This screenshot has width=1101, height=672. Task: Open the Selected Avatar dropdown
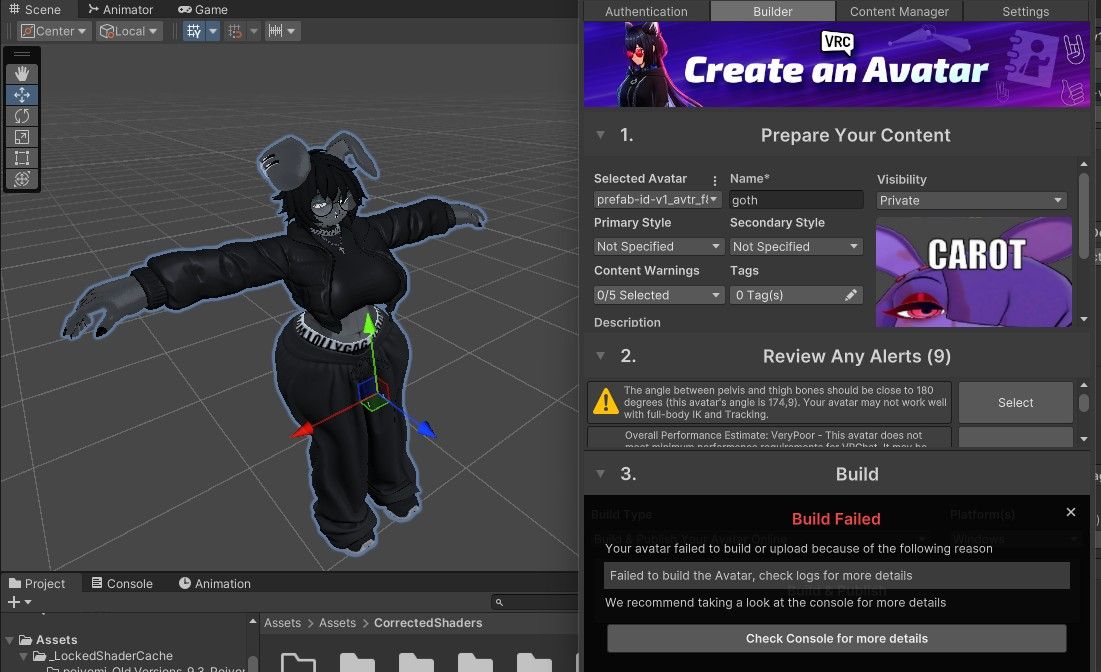click(657, 199)
